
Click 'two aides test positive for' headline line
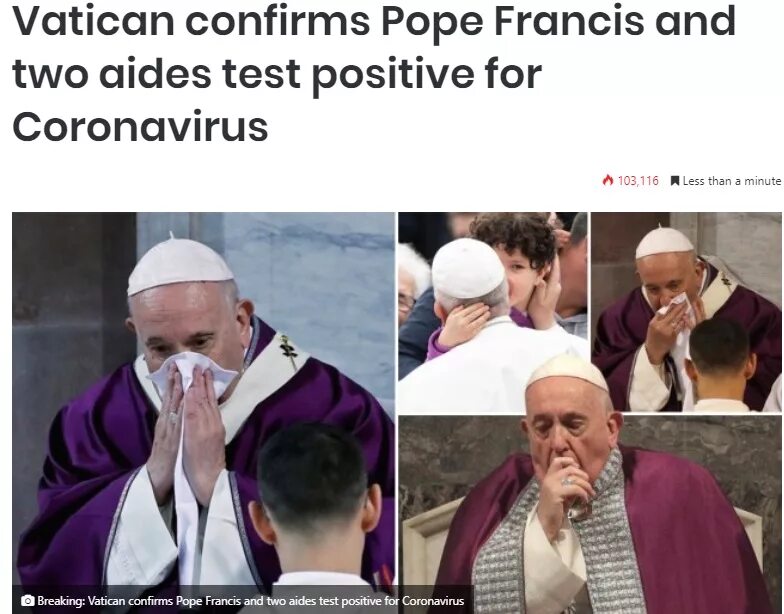coord(276,74)
